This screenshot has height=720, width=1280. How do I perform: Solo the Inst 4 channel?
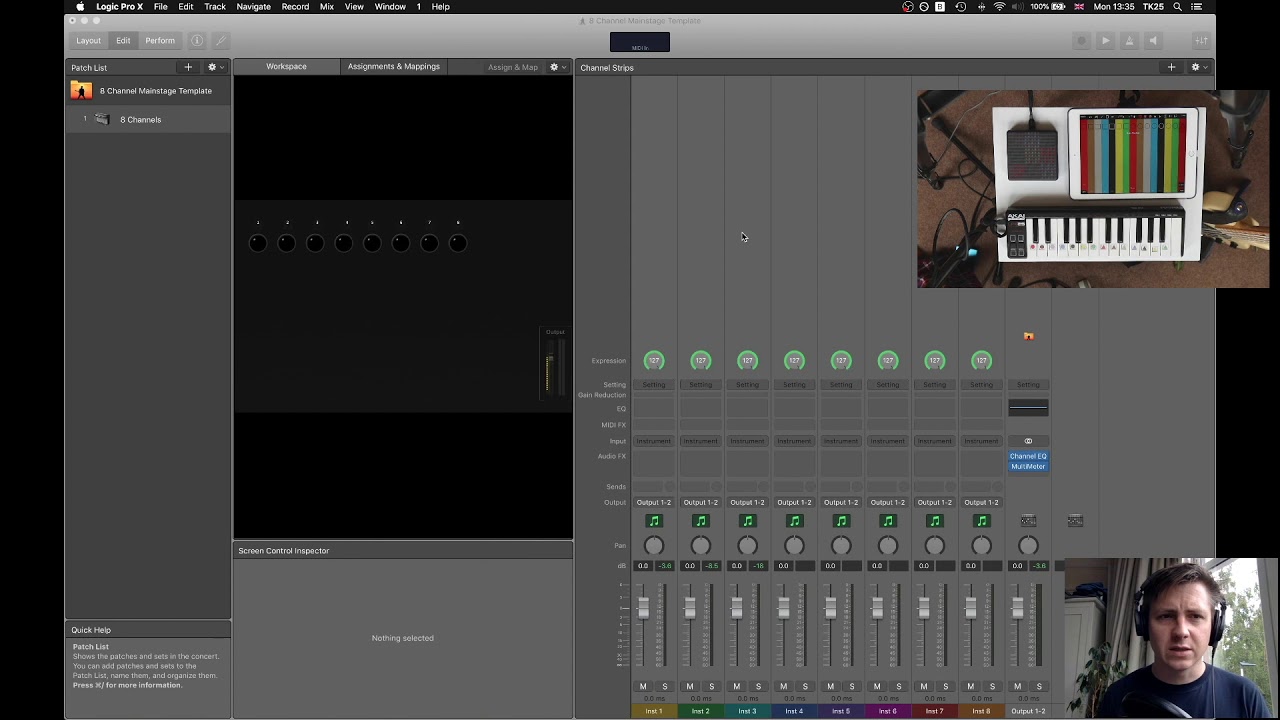click(x=805, y=687)
